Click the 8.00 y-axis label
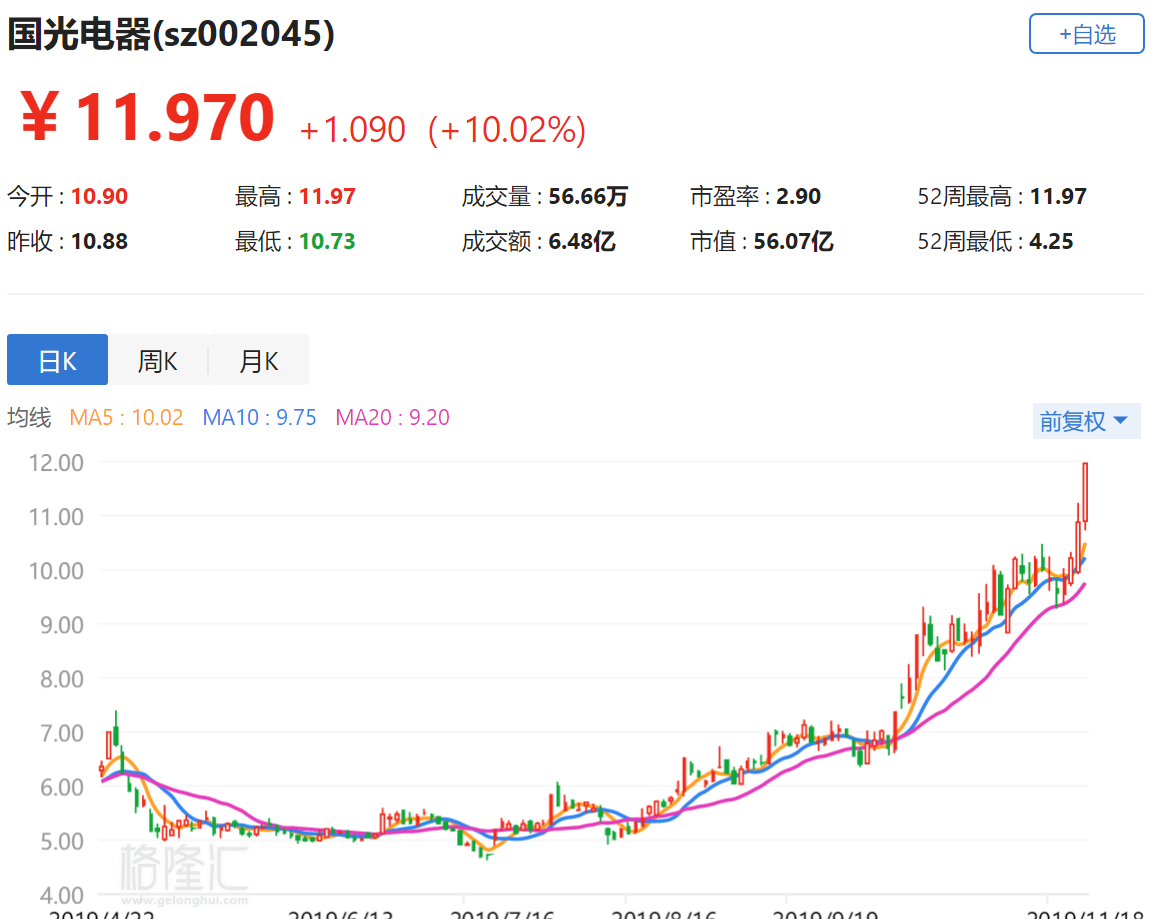 tap(61, 679)
